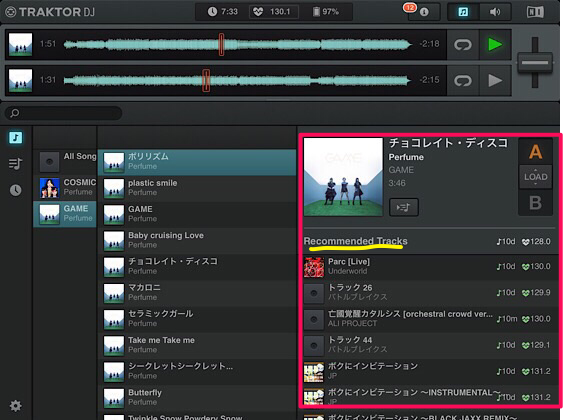The width and height of the screenshot is (563, 420).
Task: Select the GAME track in song list
Action: [197, 214]
